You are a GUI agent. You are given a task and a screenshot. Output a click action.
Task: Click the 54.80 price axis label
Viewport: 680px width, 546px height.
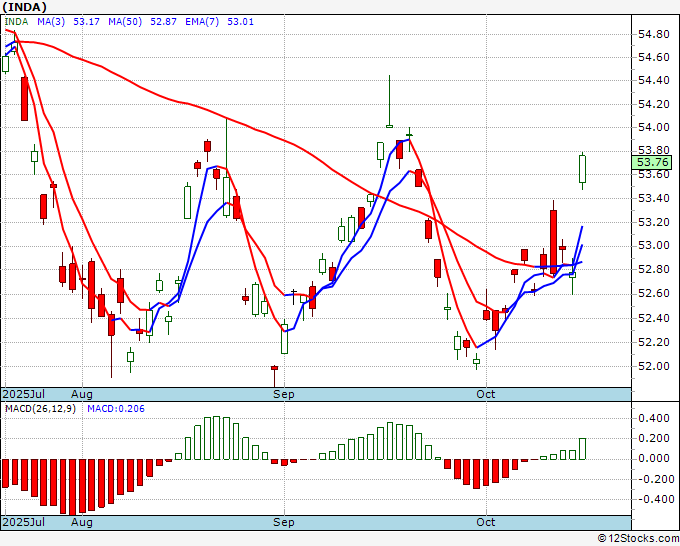(x=654, y=34)
